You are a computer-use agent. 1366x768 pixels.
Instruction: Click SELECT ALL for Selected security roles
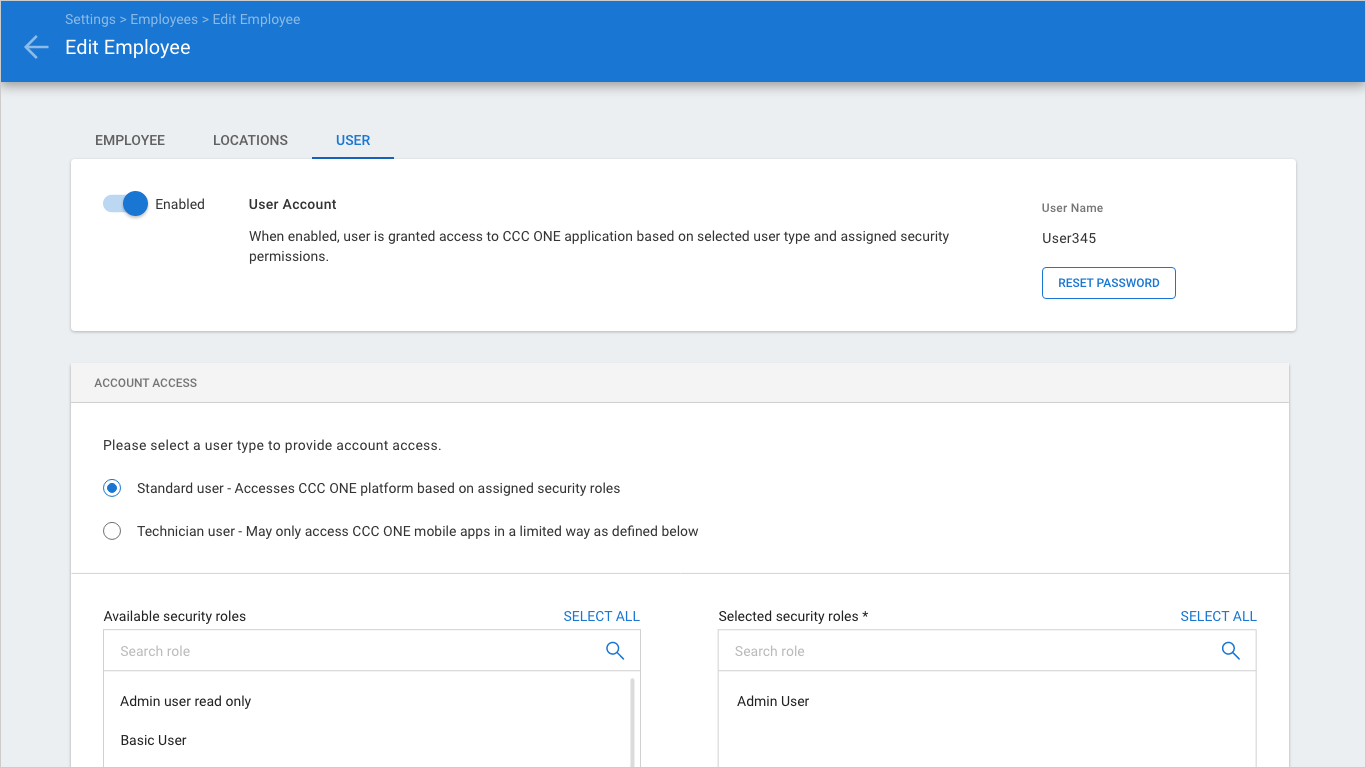1218,616
